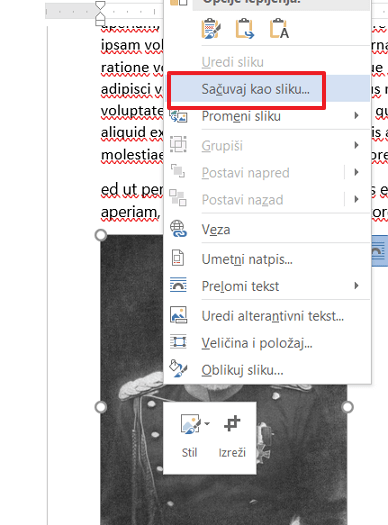Viewport: 388px width, 525px height.
Task: Click the Veza globe link icon
Action: tap(178, 229)
